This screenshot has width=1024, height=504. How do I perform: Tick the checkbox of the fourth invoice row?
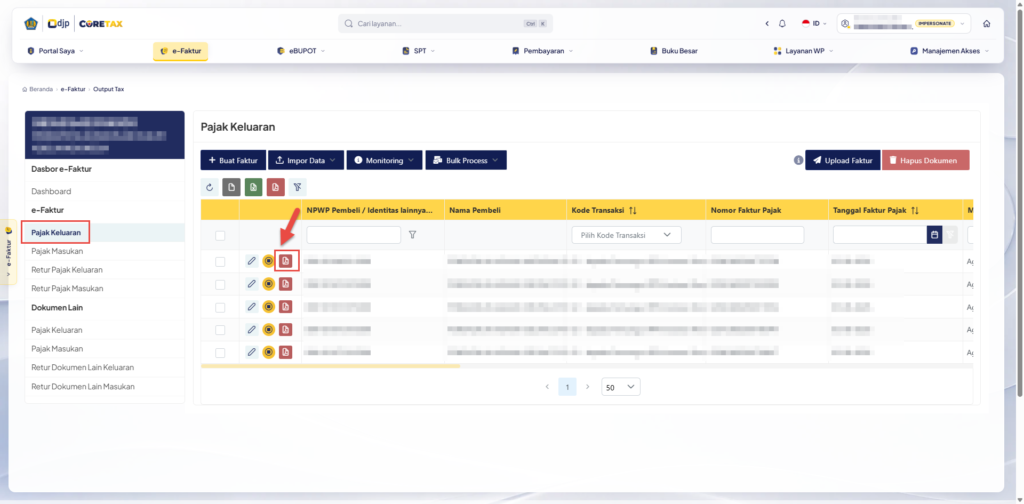click(220, 330)
